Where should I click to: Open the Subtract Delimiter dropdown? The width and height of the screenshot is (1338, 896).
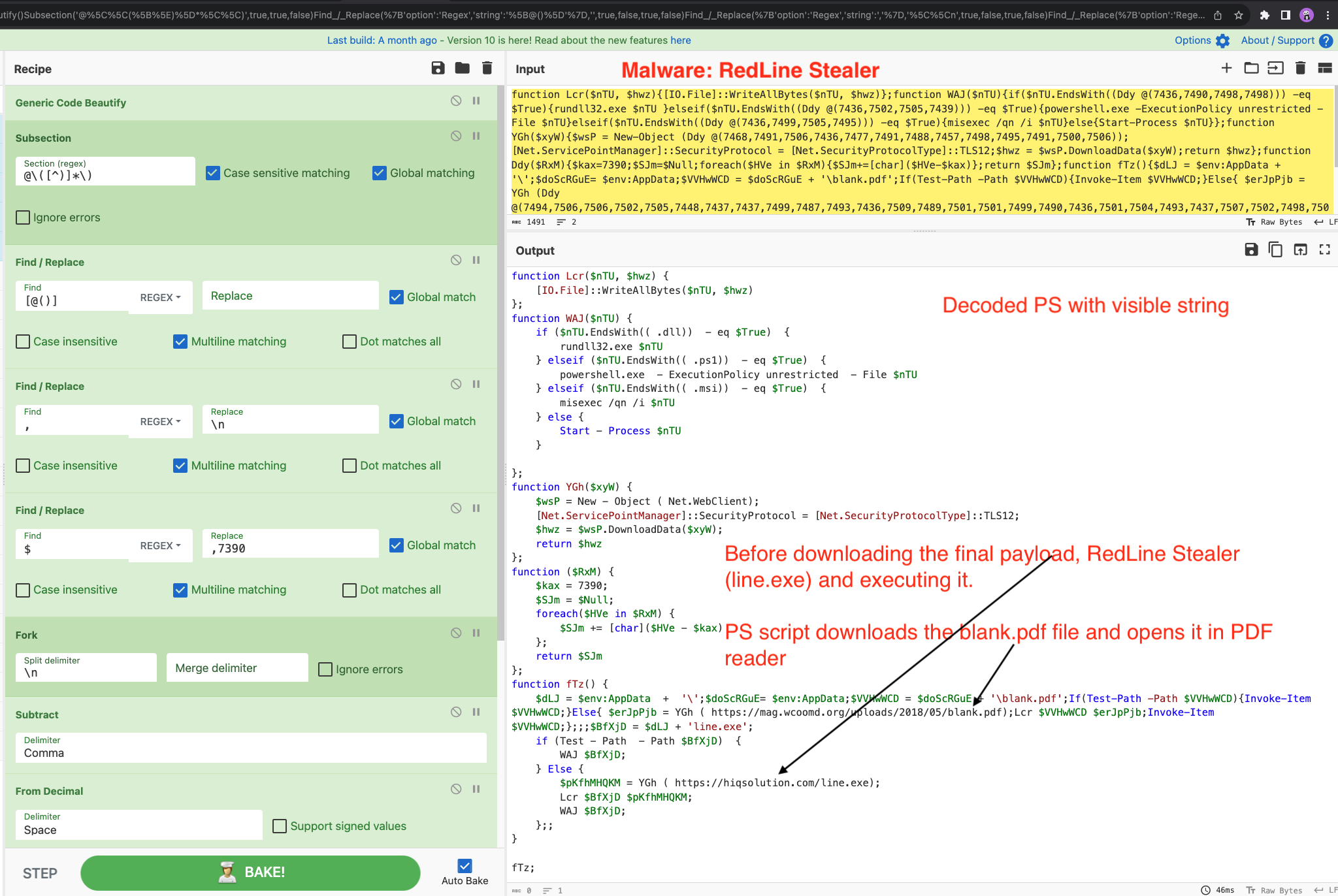251,747
